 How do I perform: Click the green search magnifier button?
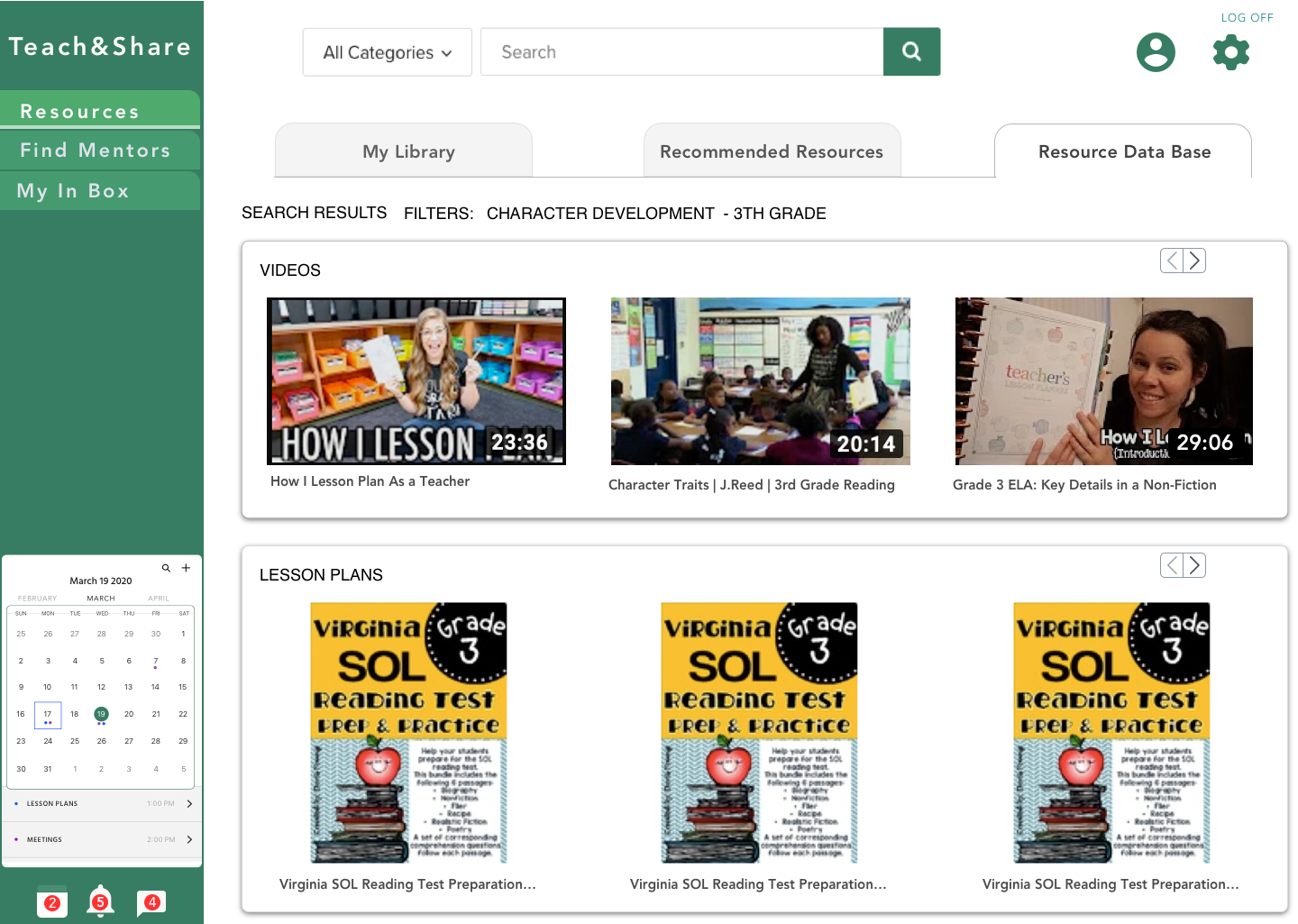pos(911,52)
